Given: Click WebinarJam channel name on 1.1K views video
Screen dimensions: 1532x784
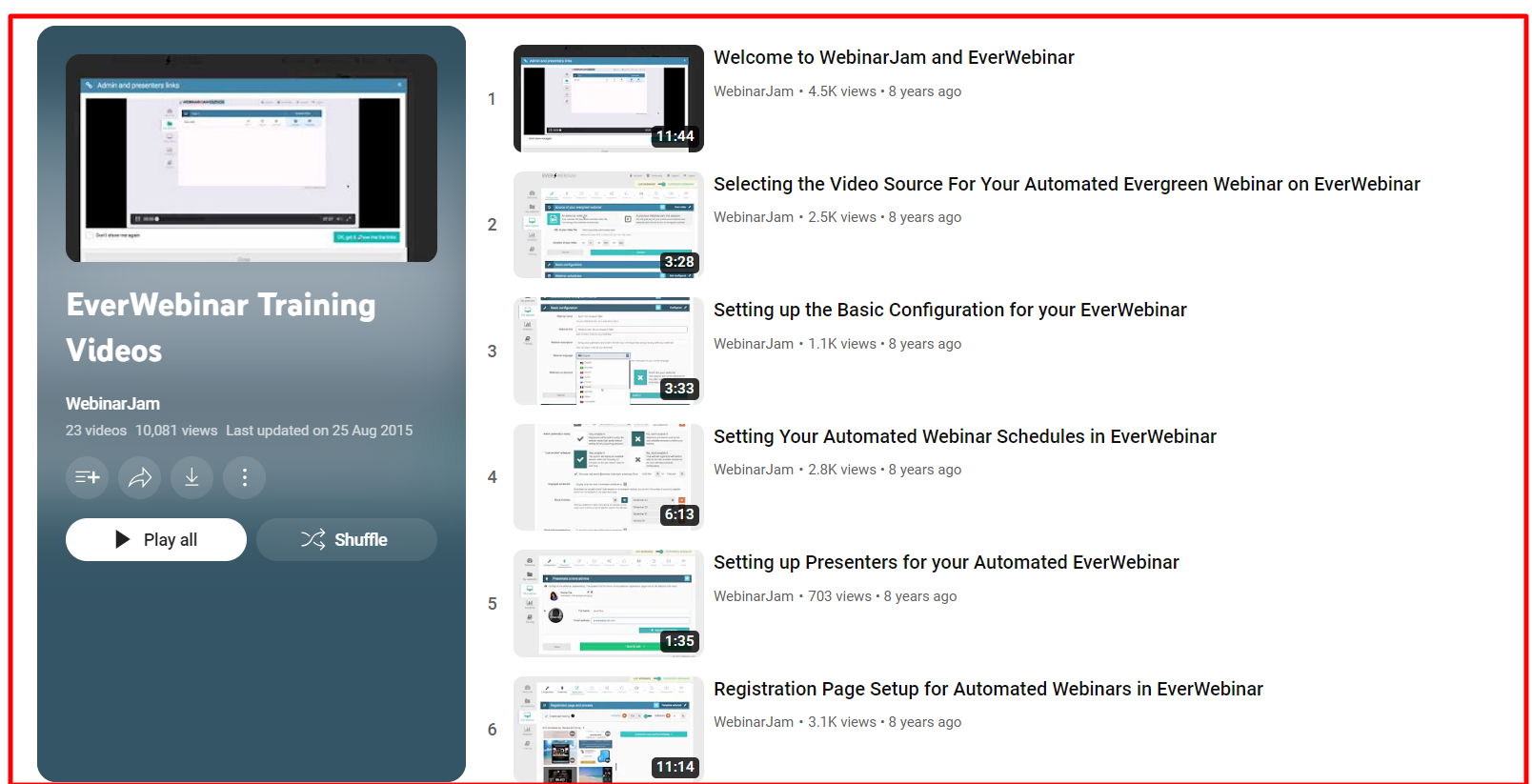Looking at the screenshot, I should tap(754, 344).
